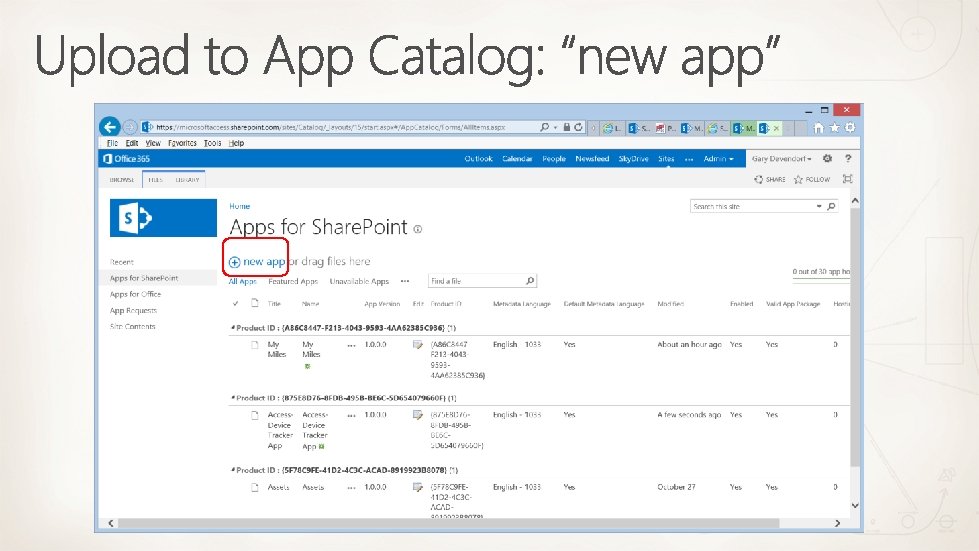This screenshot has height=551, width=979.
Task: Click the SharePoint site logo
Action: click(164, 218)
